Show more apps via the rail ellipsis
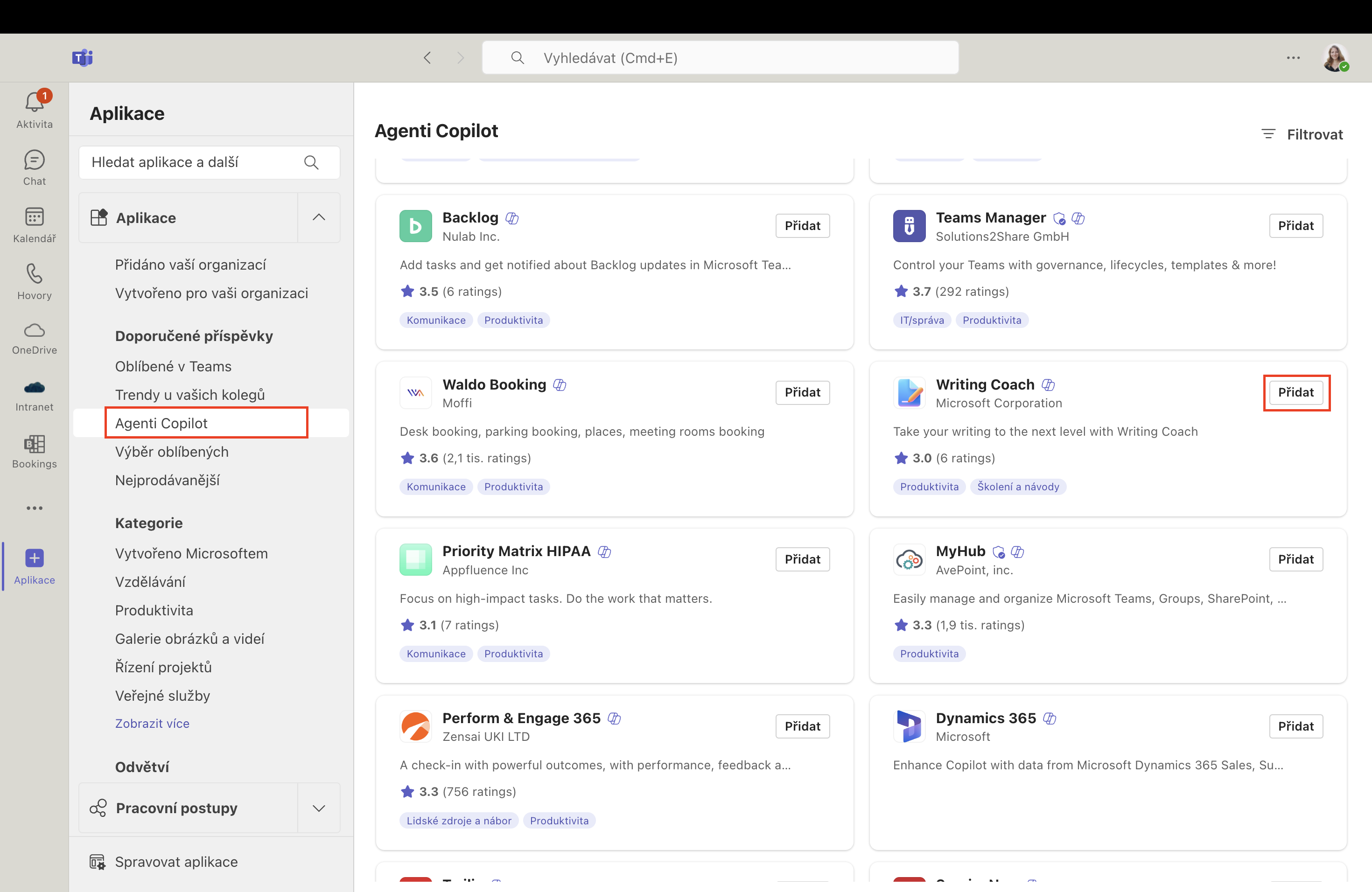1372x892 pixels. (x=35, y=508)
